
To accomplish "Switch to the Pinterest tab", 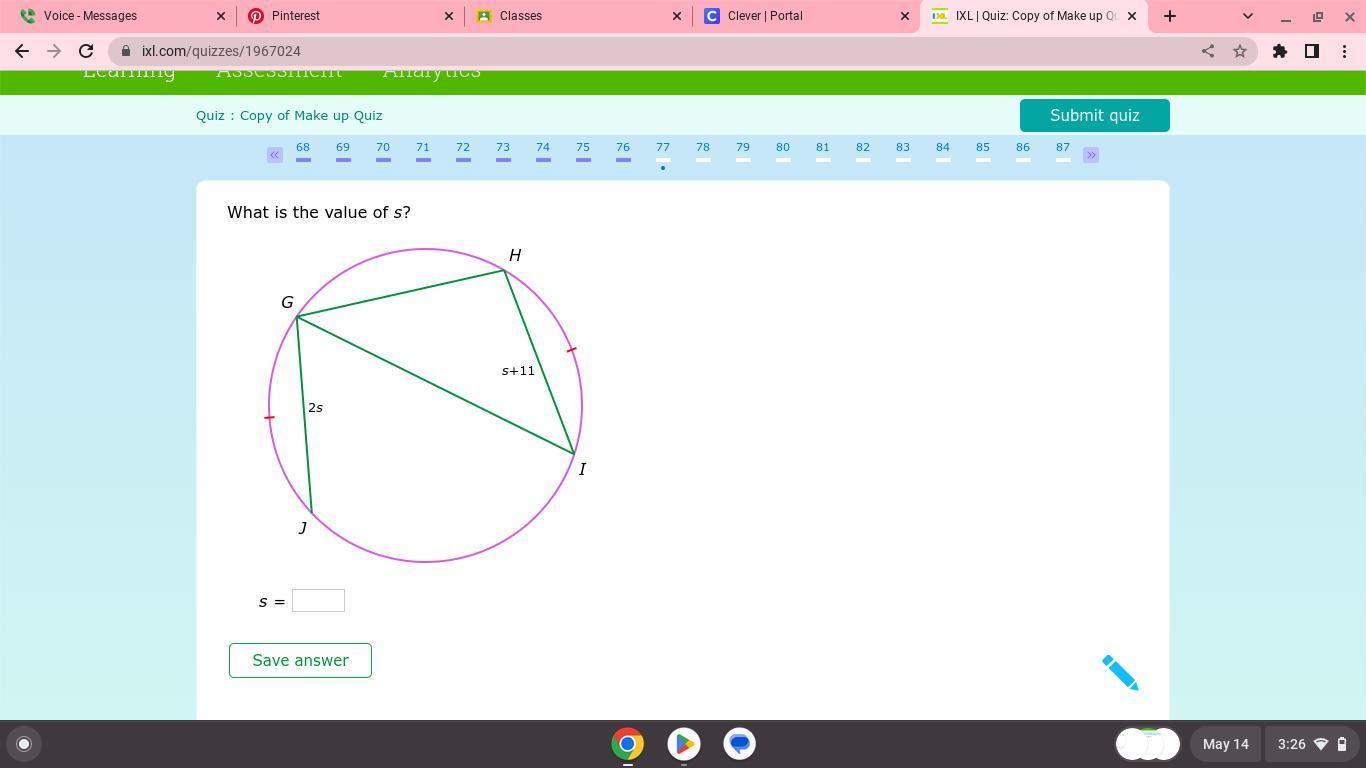I will click(x=346, y=16).
